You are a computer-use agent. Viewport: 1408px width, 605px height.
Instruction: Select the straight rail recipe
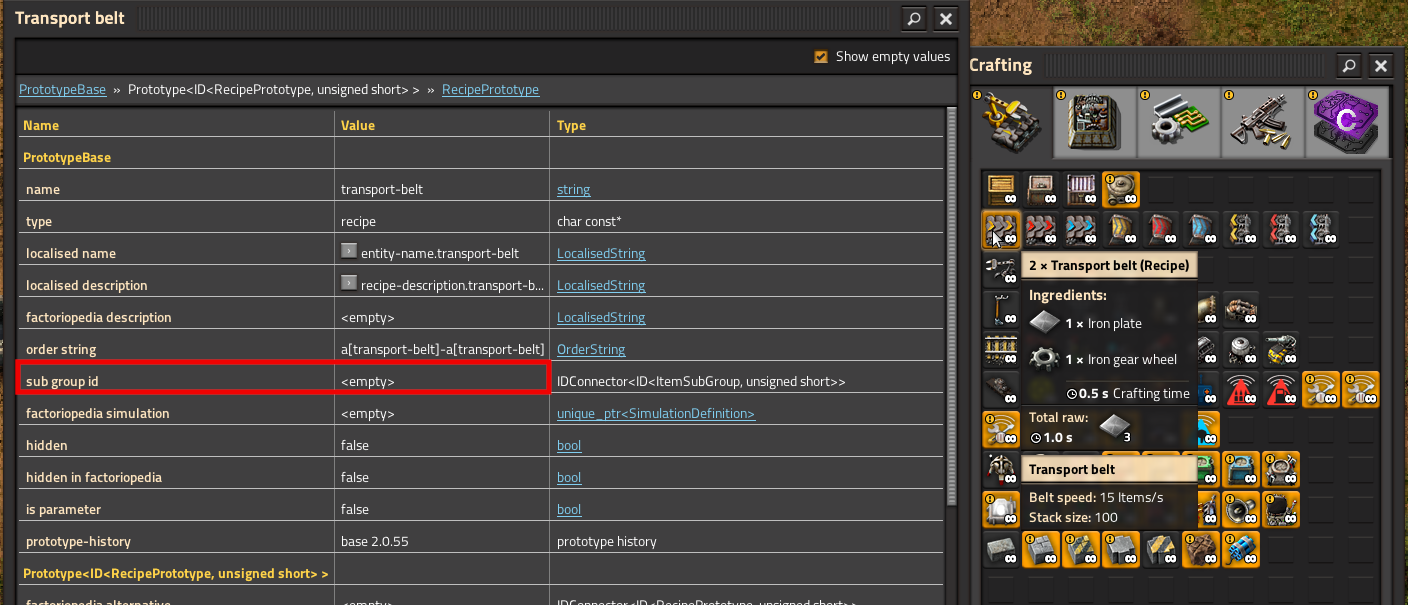click(x=1001, y=350)
